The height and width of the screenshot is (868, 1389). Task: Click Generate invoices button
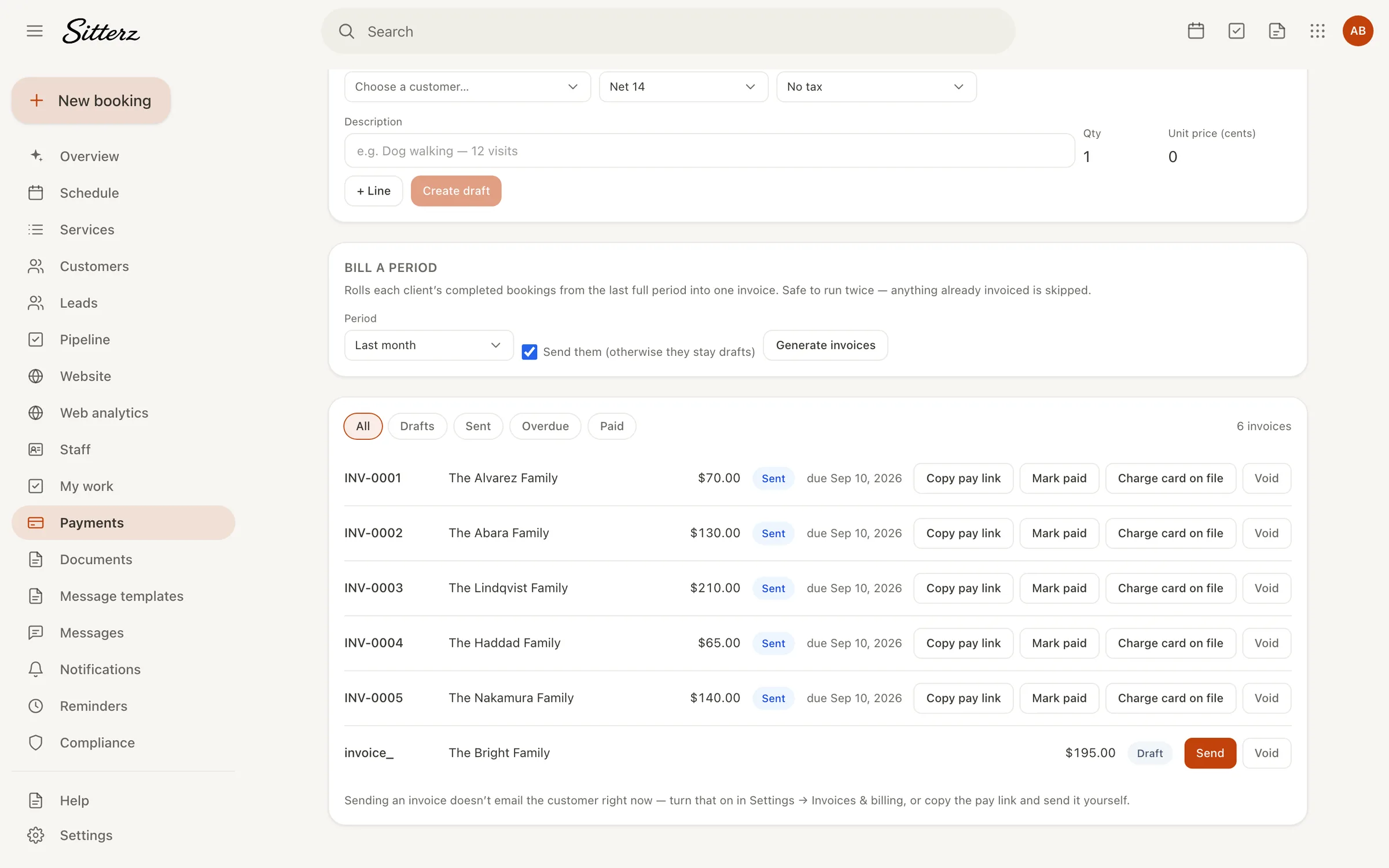[x=825, y=345]
